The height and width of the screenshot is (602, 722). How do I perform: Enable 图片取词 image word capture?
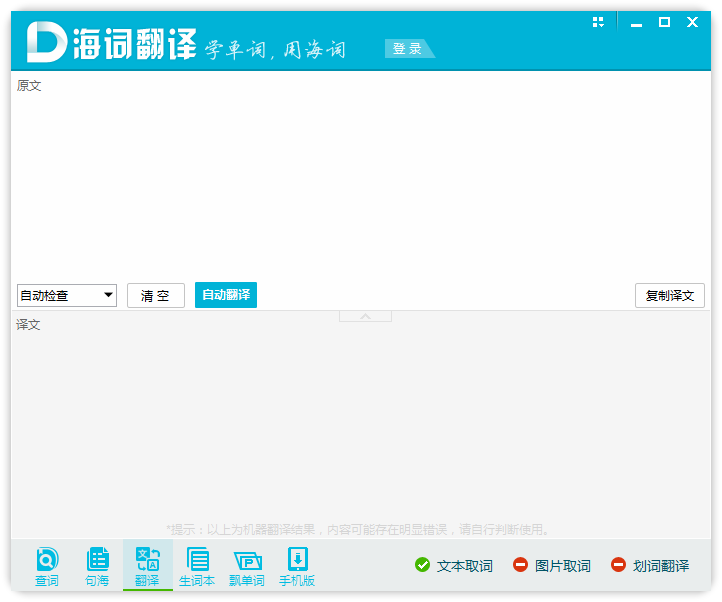click(552, 565)
